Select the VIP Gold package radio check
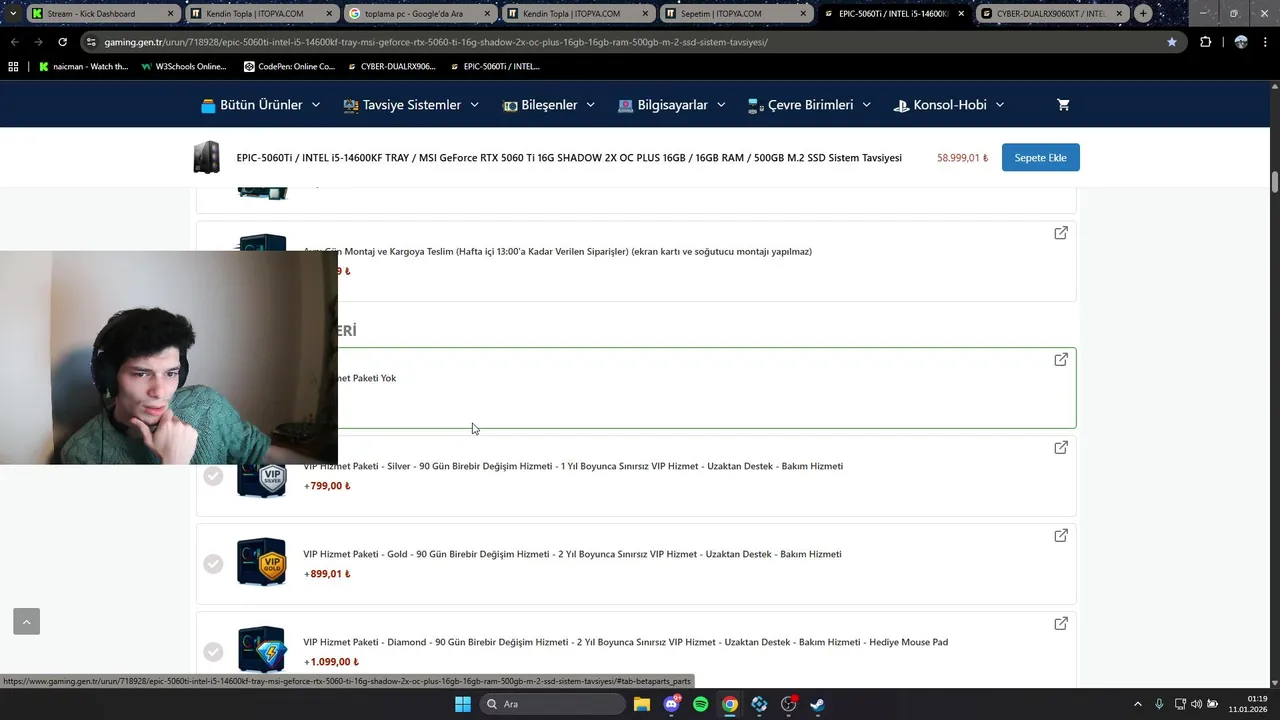 pyautogui.click(x=213, y=564)
